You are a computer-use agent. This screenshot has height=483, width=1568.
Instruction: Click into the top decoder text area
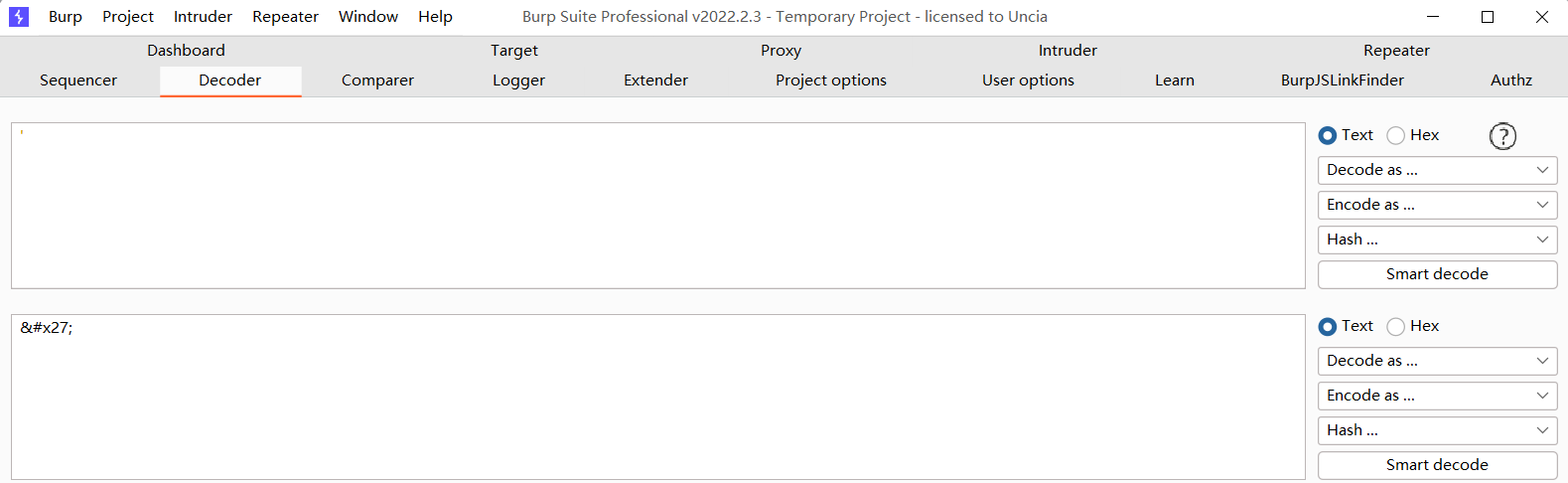click(x=657, y=206)
